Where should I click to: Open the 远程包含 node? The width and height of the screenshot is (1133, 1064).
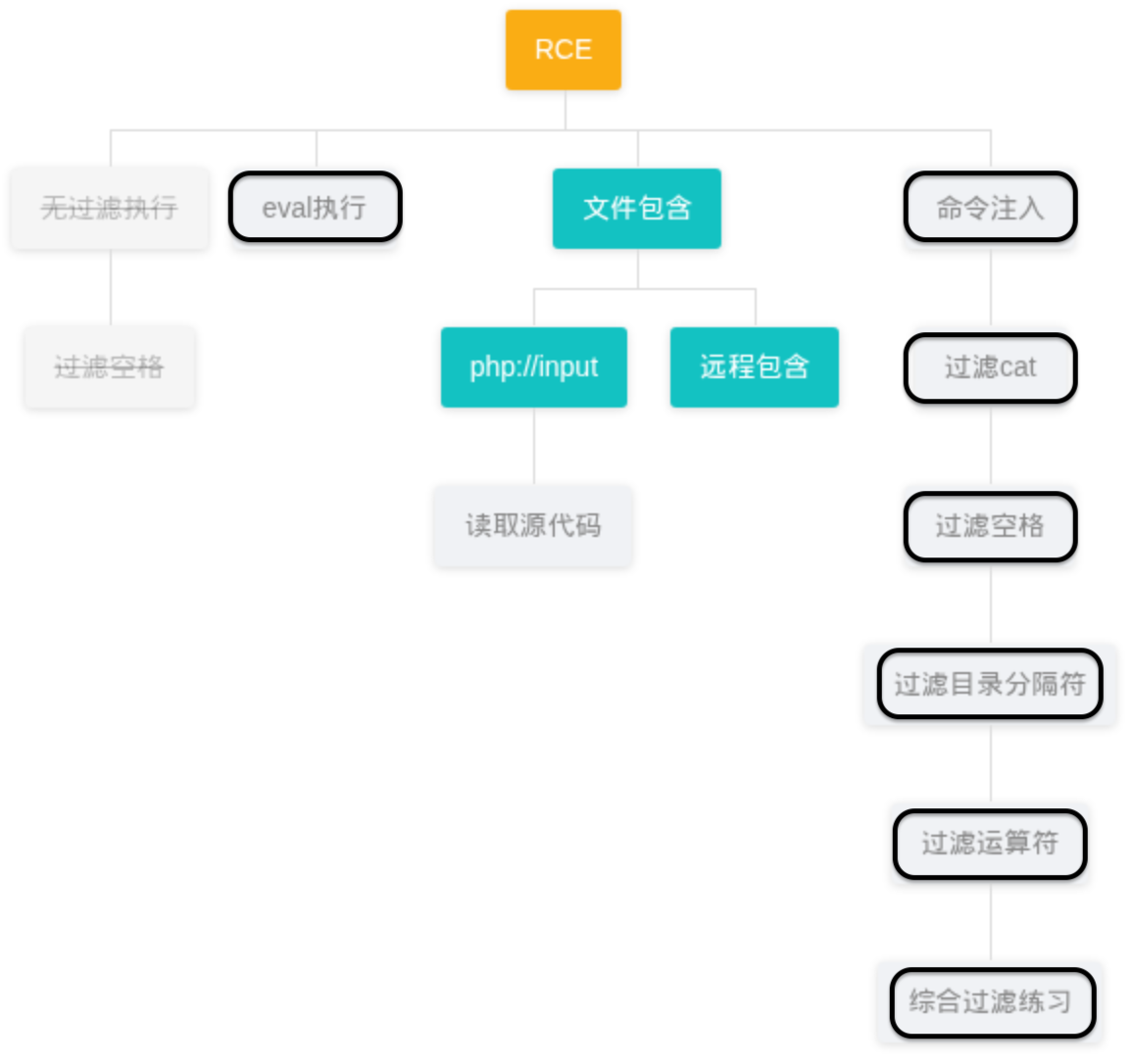pyautogui.click(x=754, y=367)
